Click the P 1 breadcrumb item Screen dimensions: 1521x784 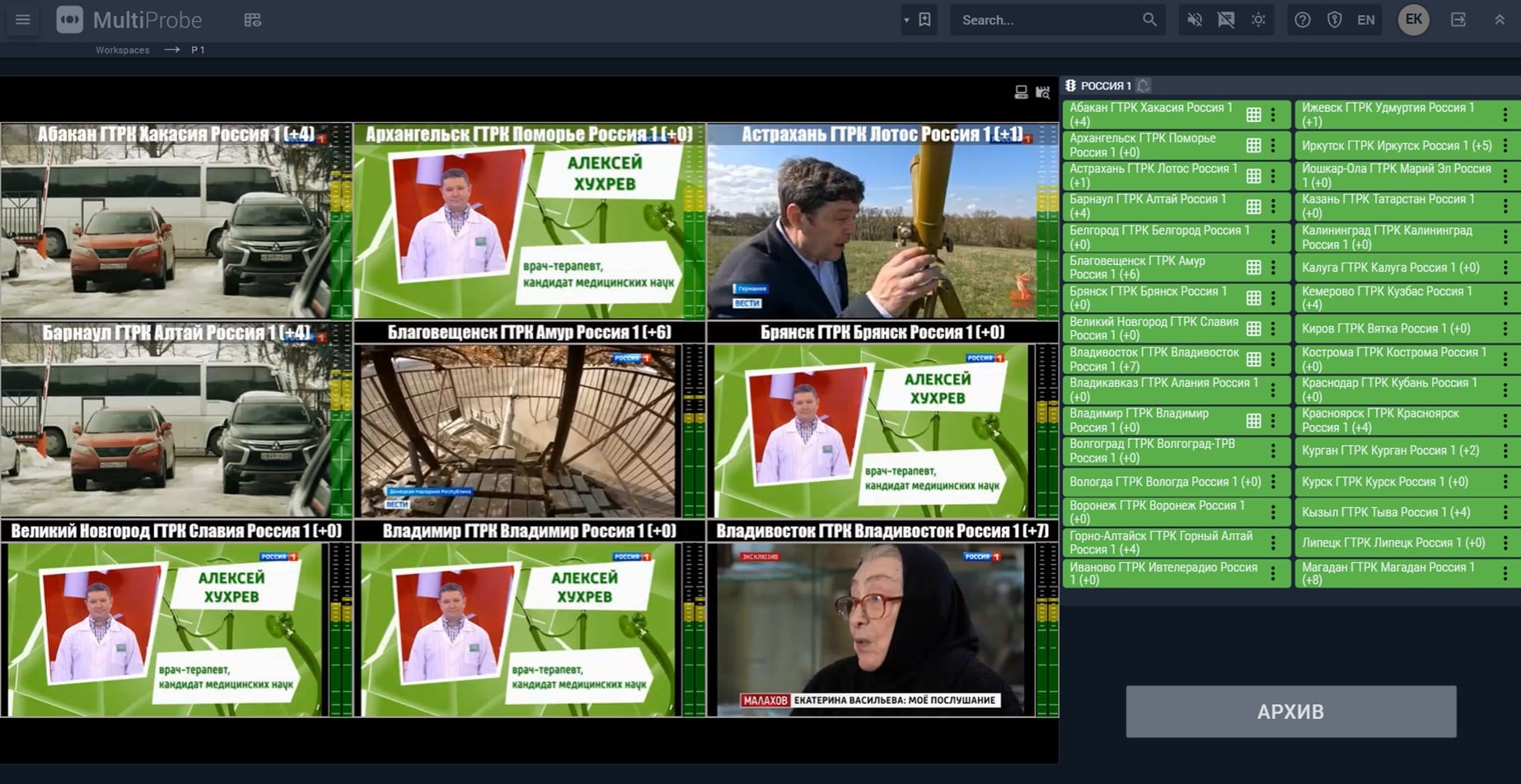(x=198, y=50)
